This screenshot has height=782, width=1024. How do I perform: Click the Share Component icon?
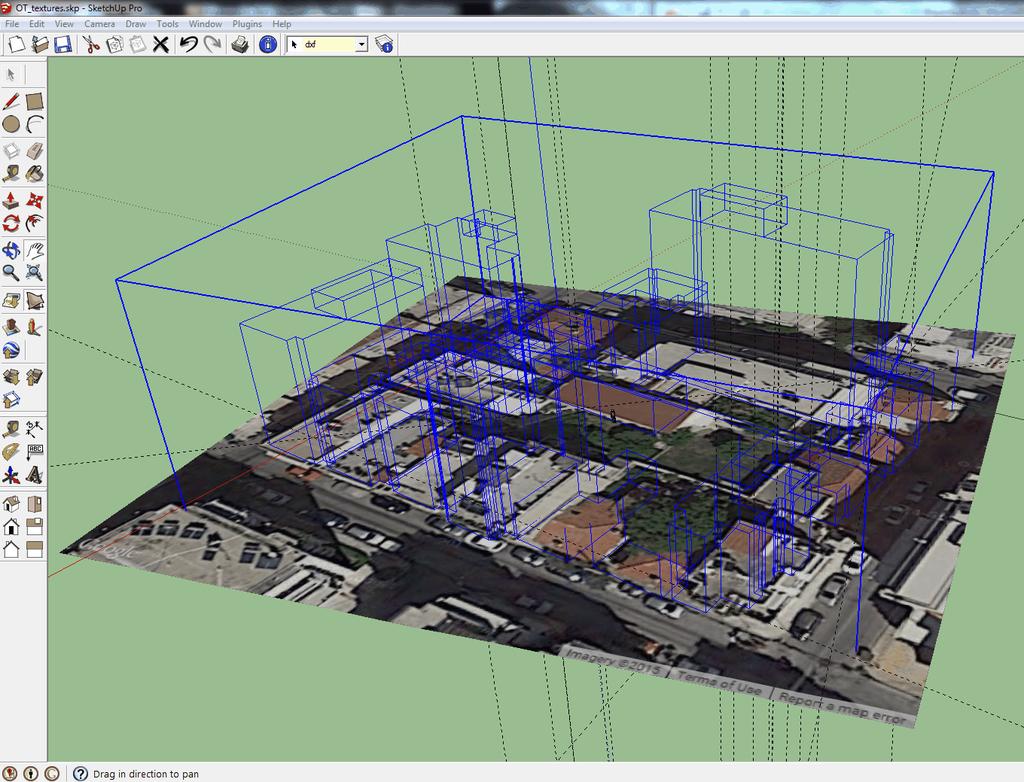11,400
